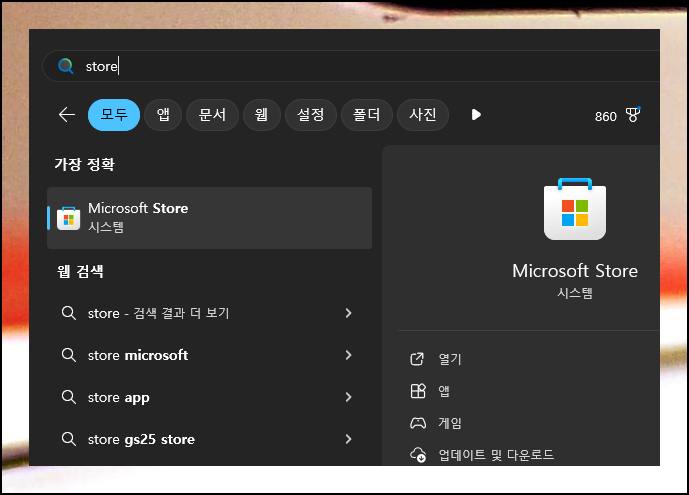Image resolution: width=689 pixels, height=495 pixels.
Task: Click the 가장 정확 section heading
Action: (x=84, y=164)
